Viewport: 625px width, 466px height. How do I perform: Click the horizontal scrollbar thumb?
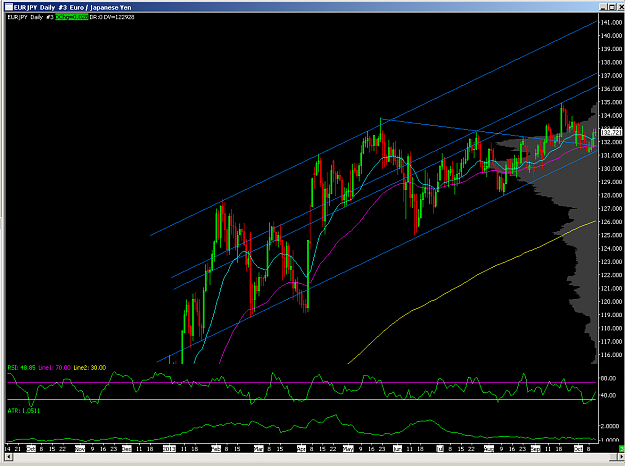613,456
